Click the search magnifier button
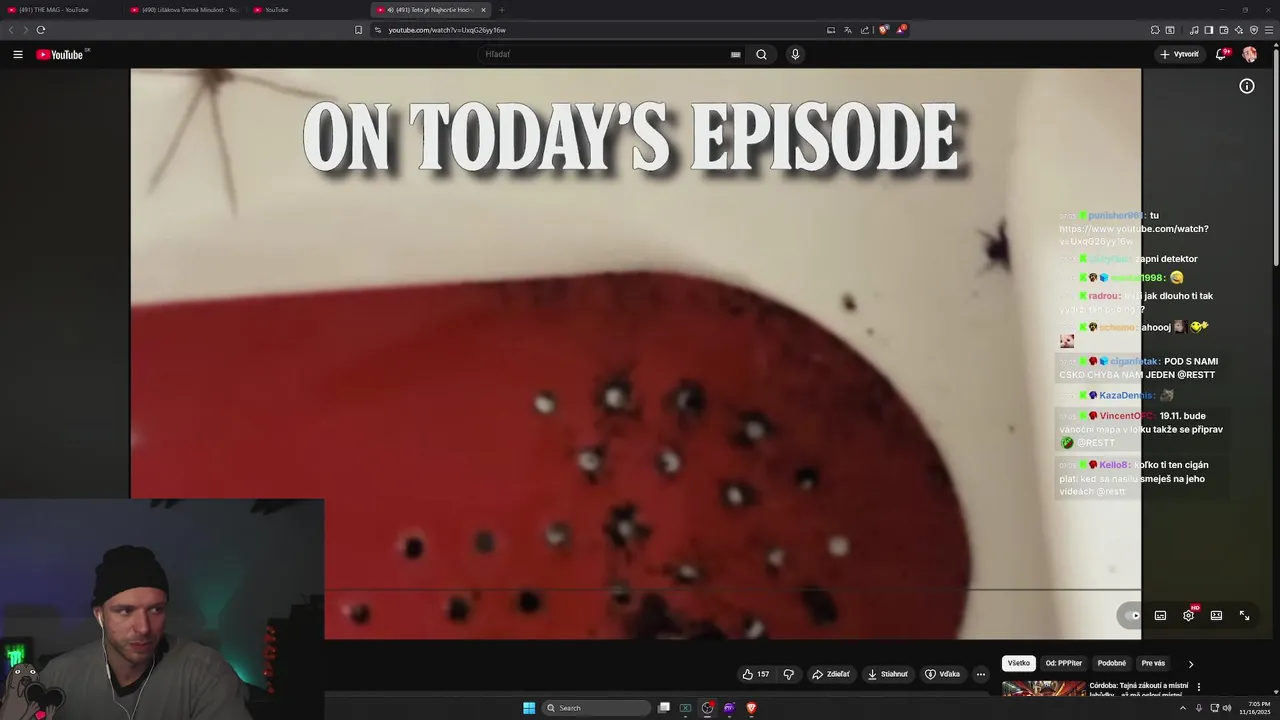Image resolution: width=1280 pixels, height=720 pixels. pos(761,54)
